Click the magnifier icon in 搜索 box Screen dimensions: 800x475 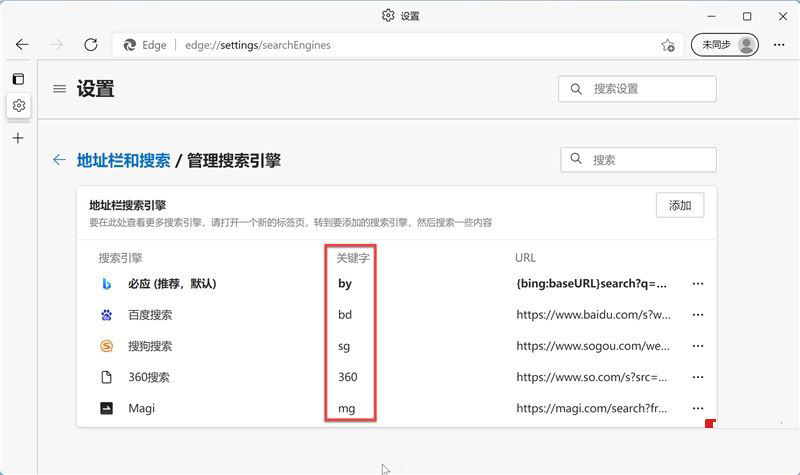(x=576, y=159)
